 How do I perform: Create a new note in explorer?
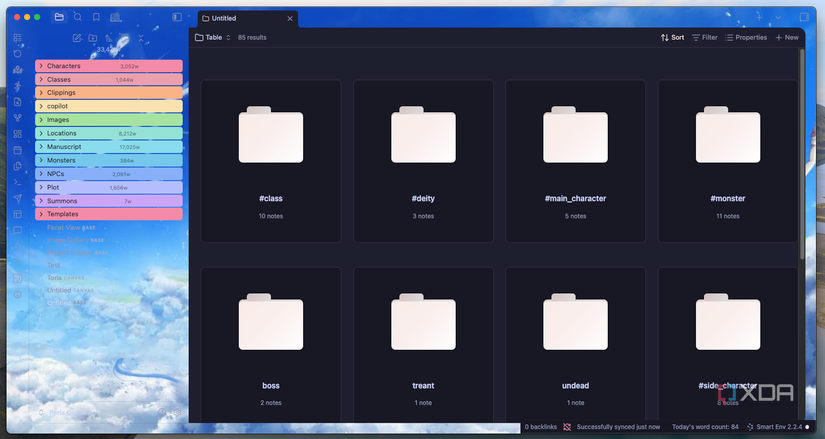77,38
